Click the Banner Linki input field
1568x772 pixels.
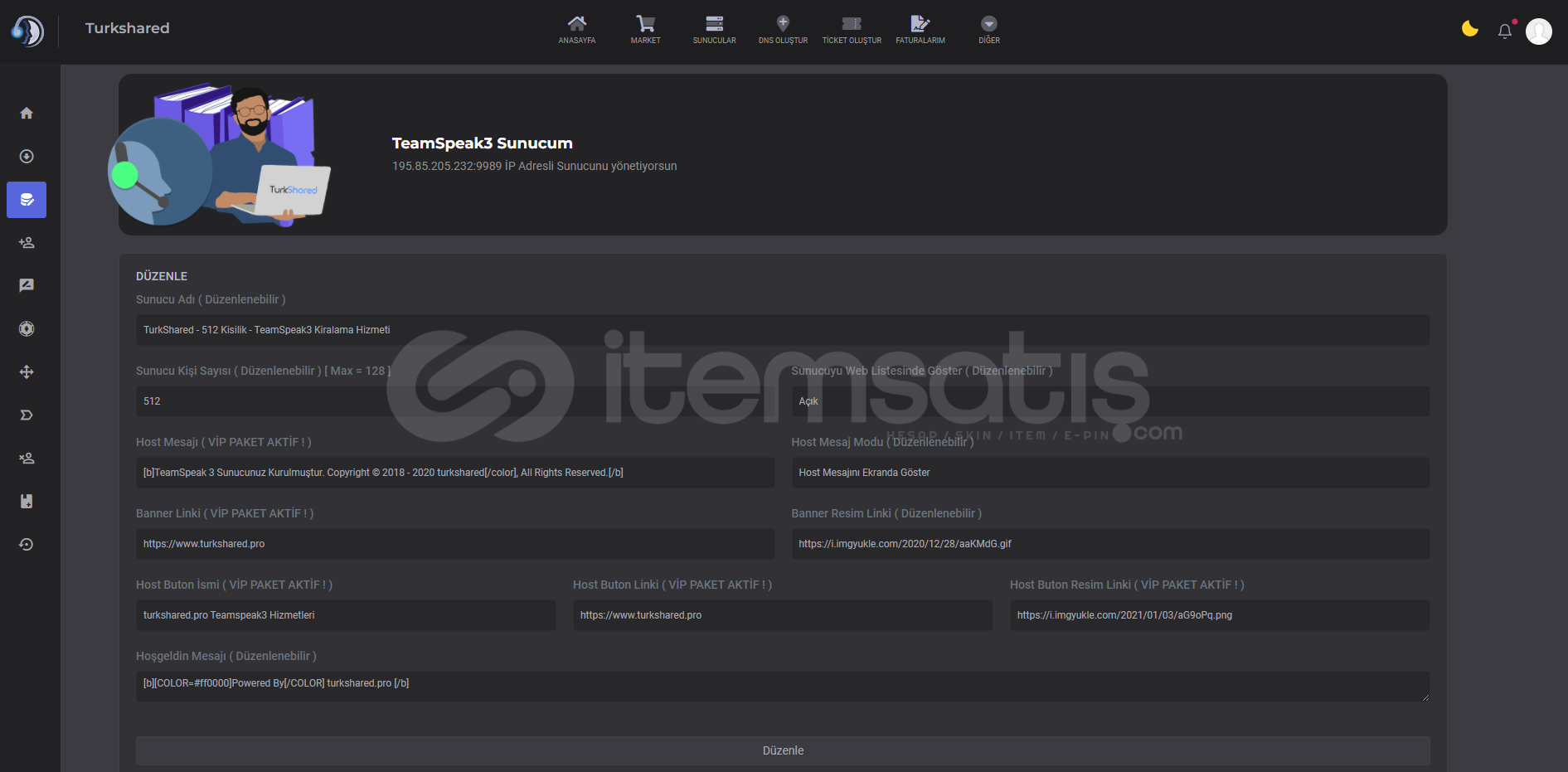click(455, 544)
